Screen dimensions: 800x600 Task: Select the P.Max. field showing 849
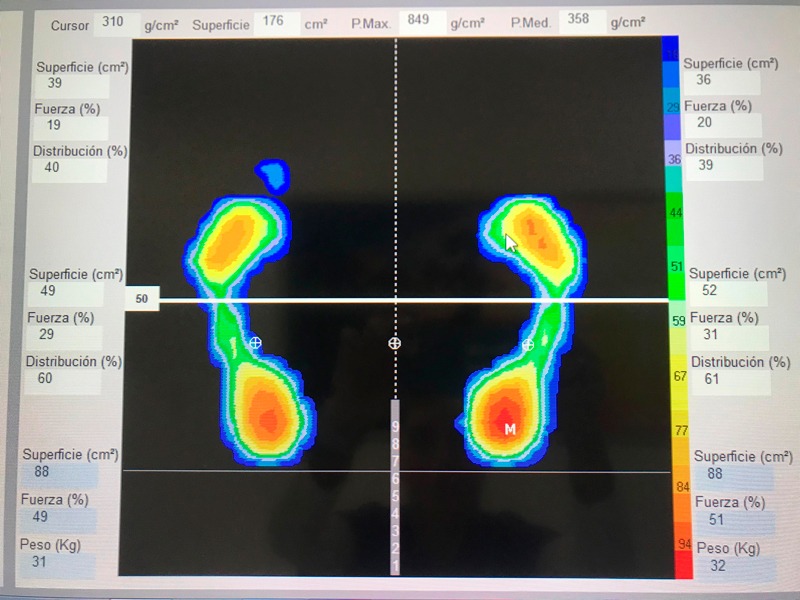tap(421, 22)
